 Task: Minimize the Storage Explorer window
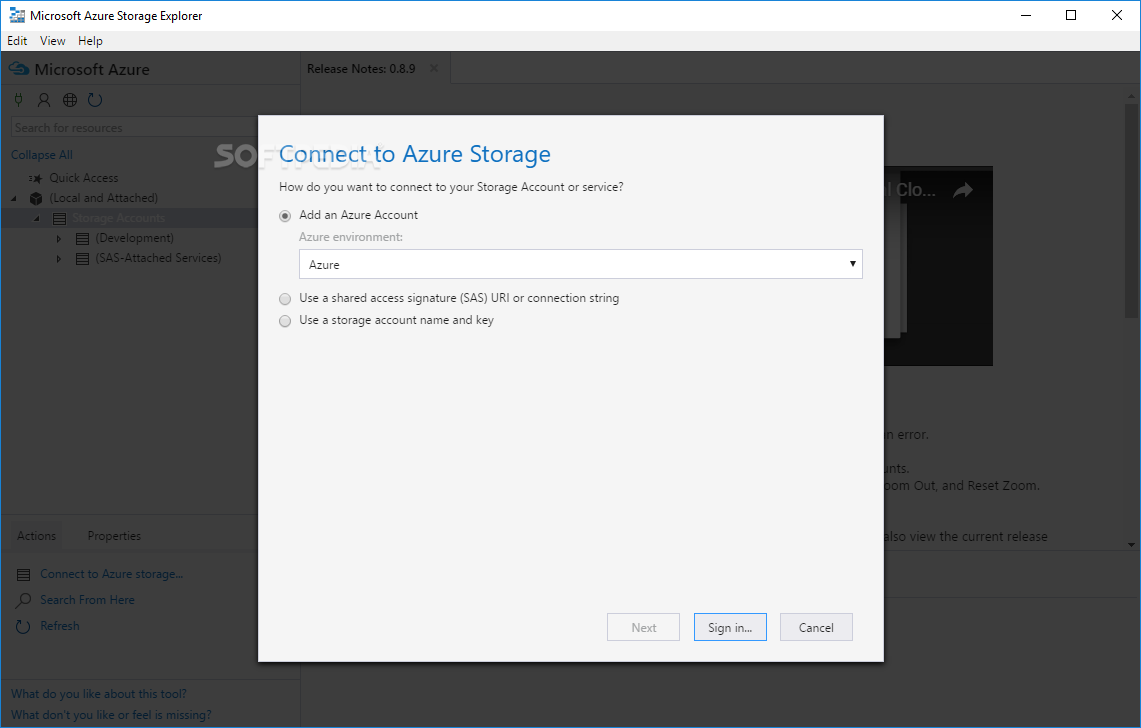click(x=1026, y=15)
